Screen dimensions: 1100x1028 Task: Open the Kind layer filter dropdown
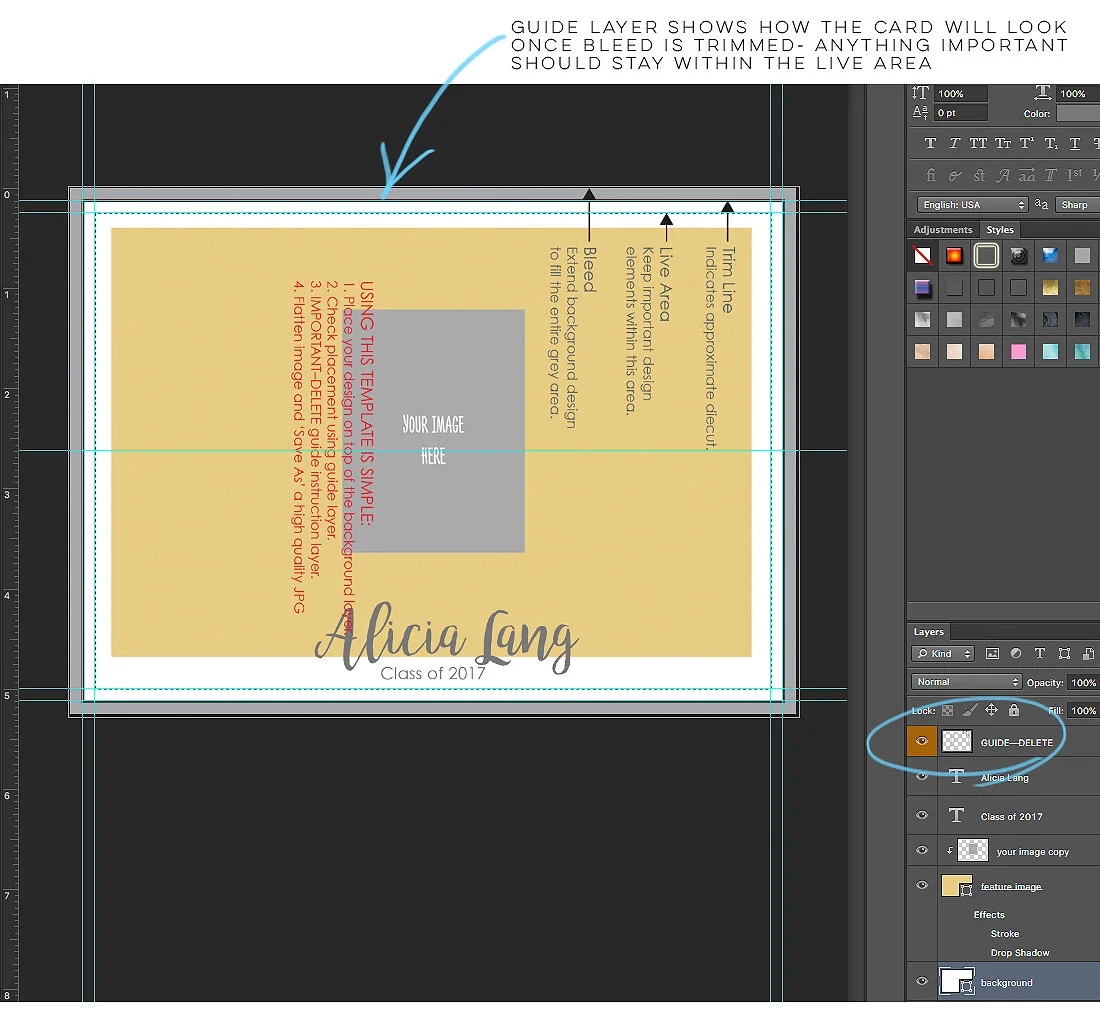coord(943,653)
